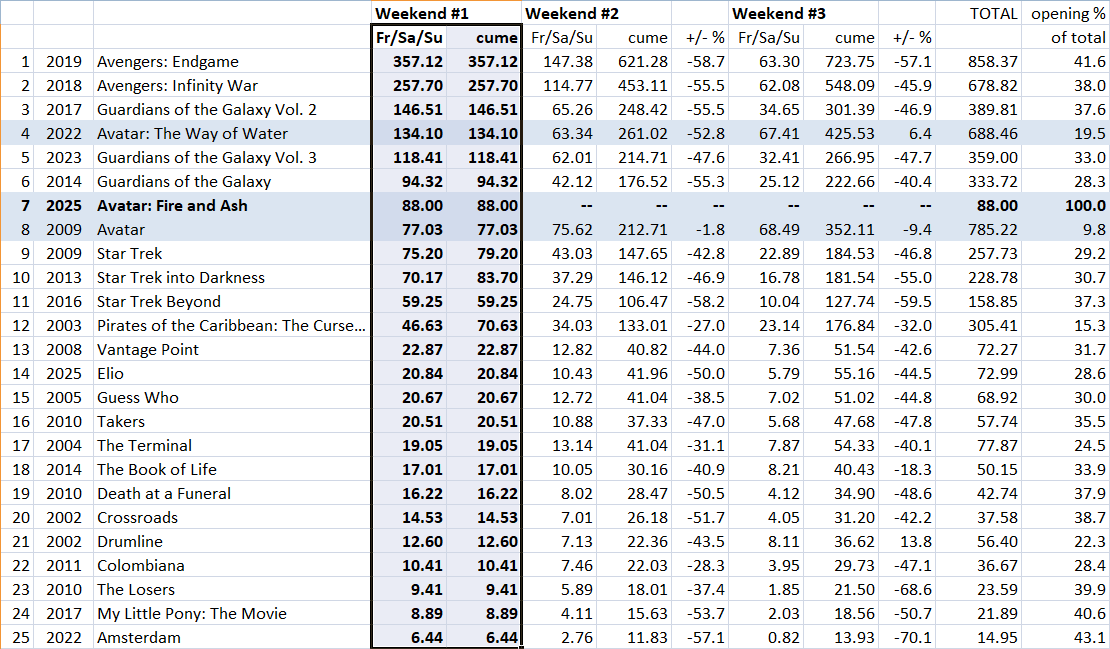Click the 13.8 positive change for Drumline

(x=918, y=541)
